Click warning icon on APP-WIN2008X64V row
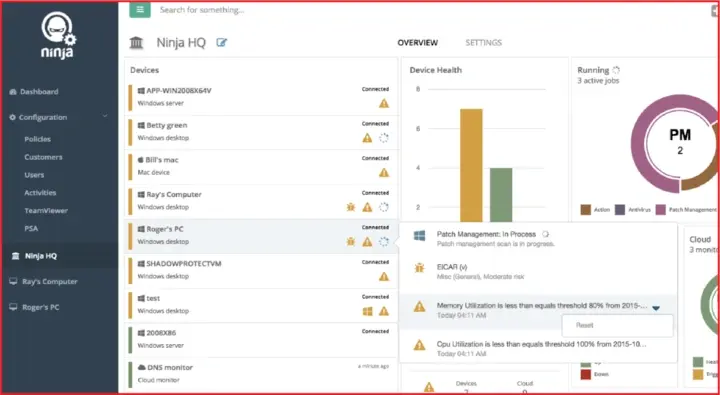The image size is (720, 395). tap(384, 103)
